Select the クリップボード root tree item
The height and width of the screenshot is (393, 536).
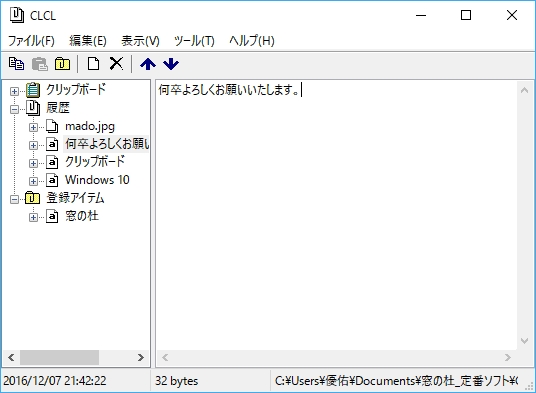[76, 90]
